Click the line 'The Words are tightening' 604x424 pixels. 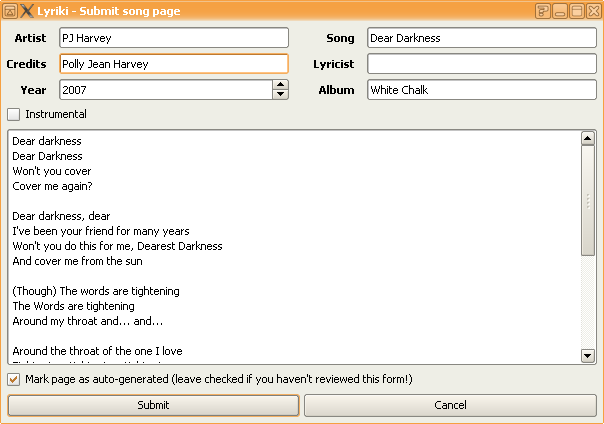coord(74,306)
